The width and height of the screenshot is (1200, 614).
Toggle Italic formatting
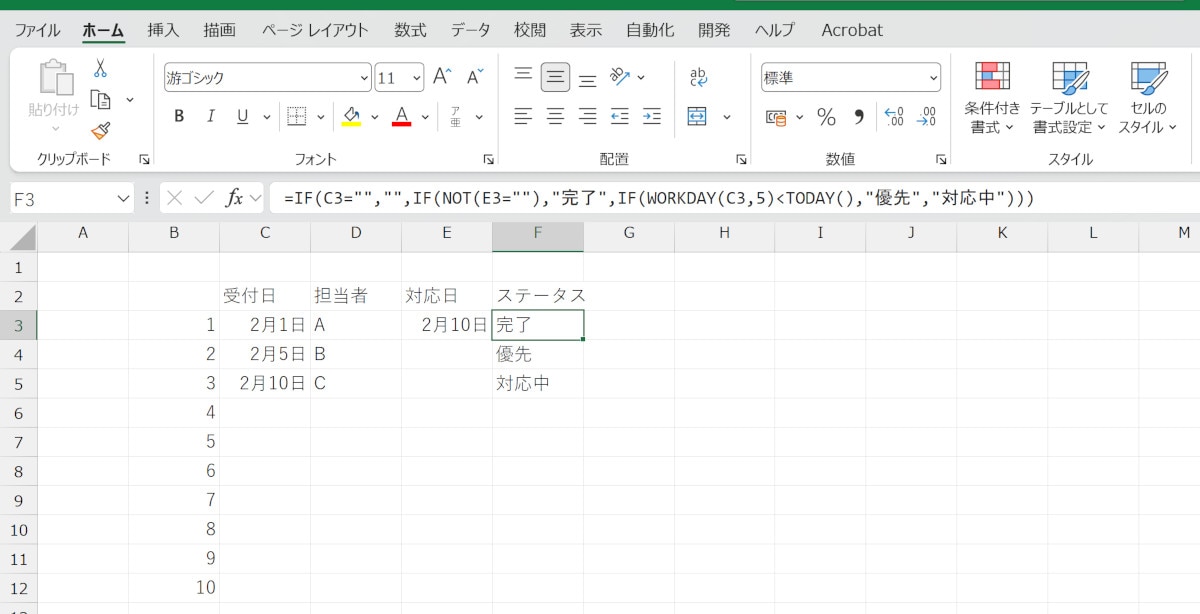(x=210, y=117)
